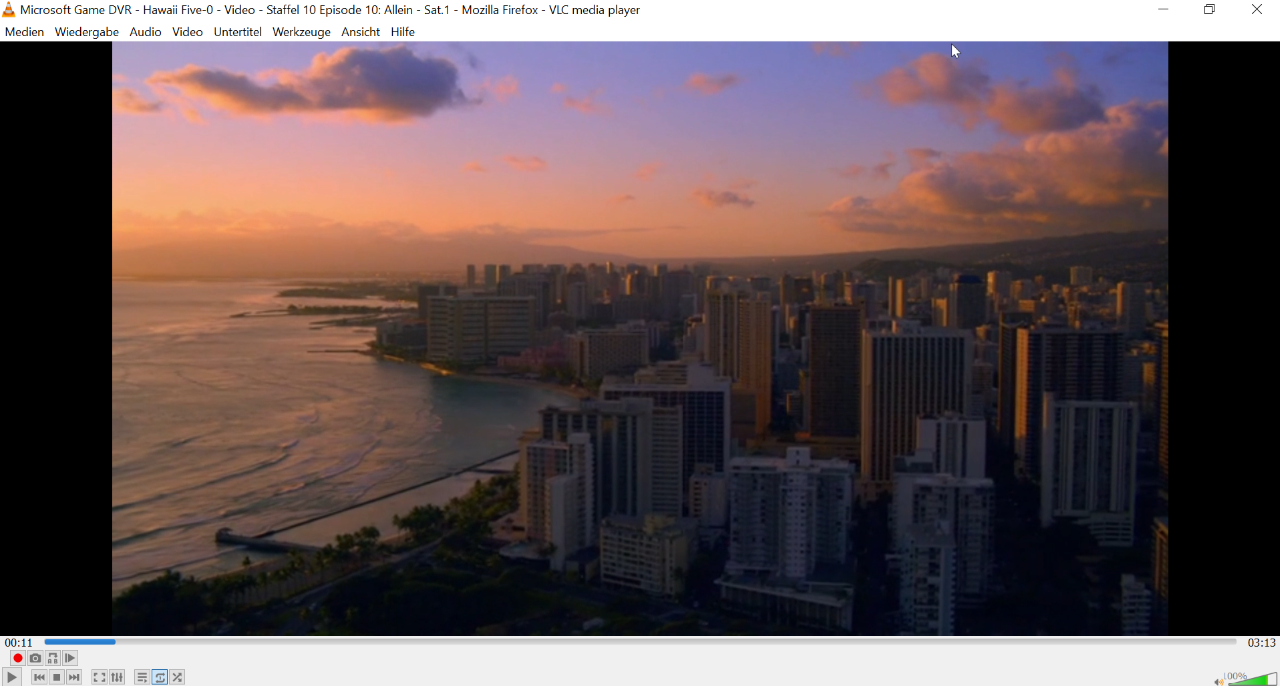Open the Hilfe menu

click(x=403, y=32)
